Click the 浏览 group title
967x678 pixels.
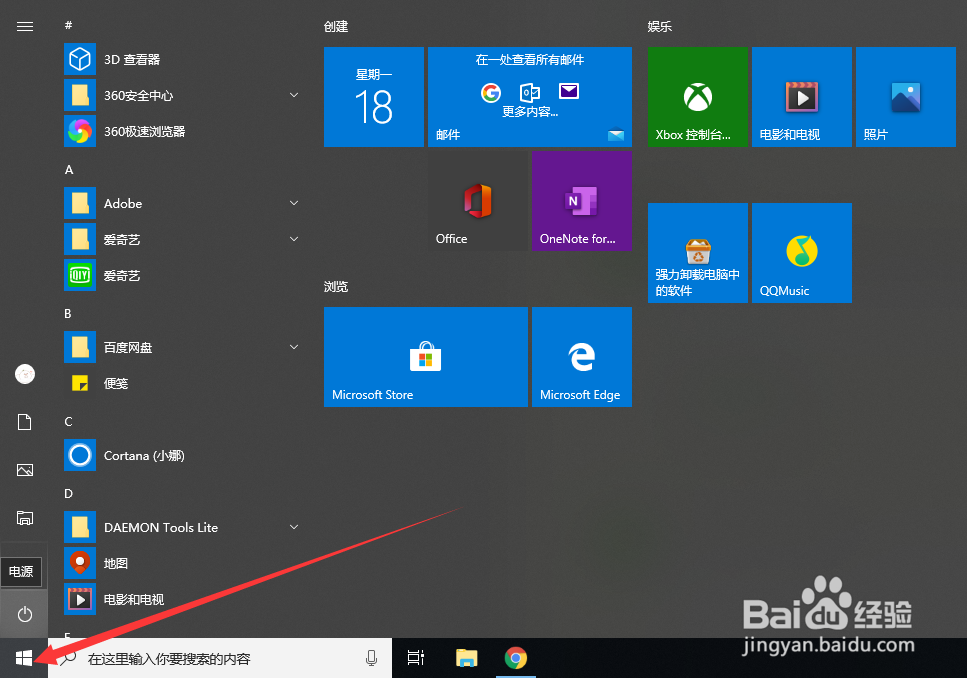[336, 287]
